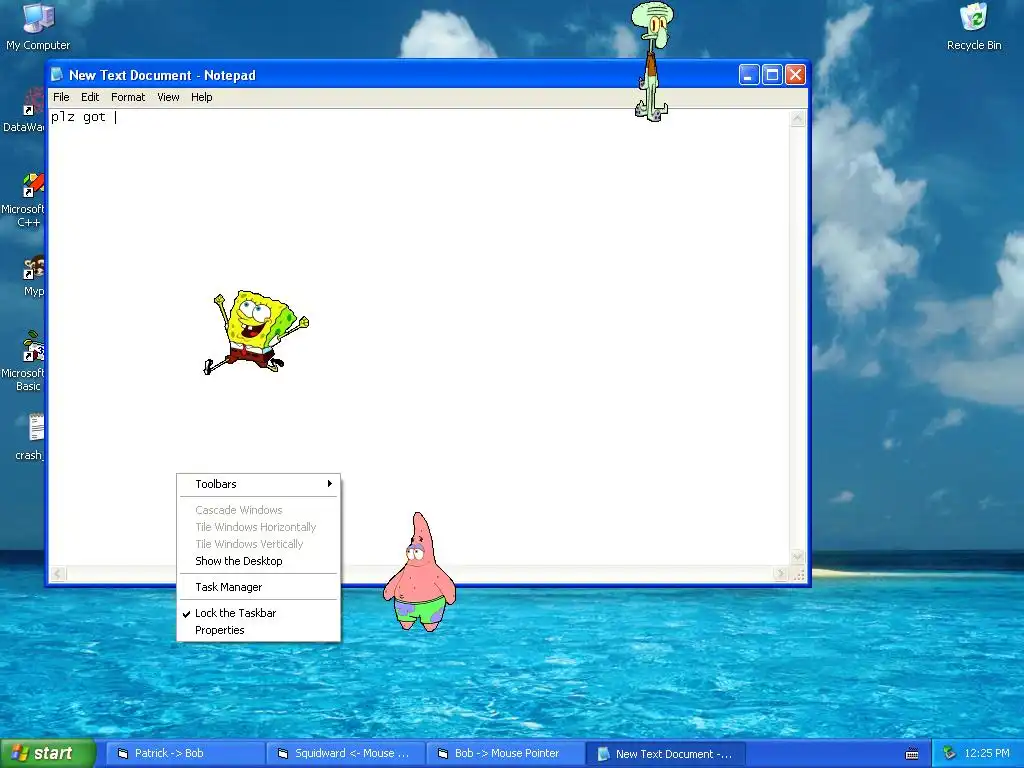Choose Task Manager from context menu

coord(259,587)
